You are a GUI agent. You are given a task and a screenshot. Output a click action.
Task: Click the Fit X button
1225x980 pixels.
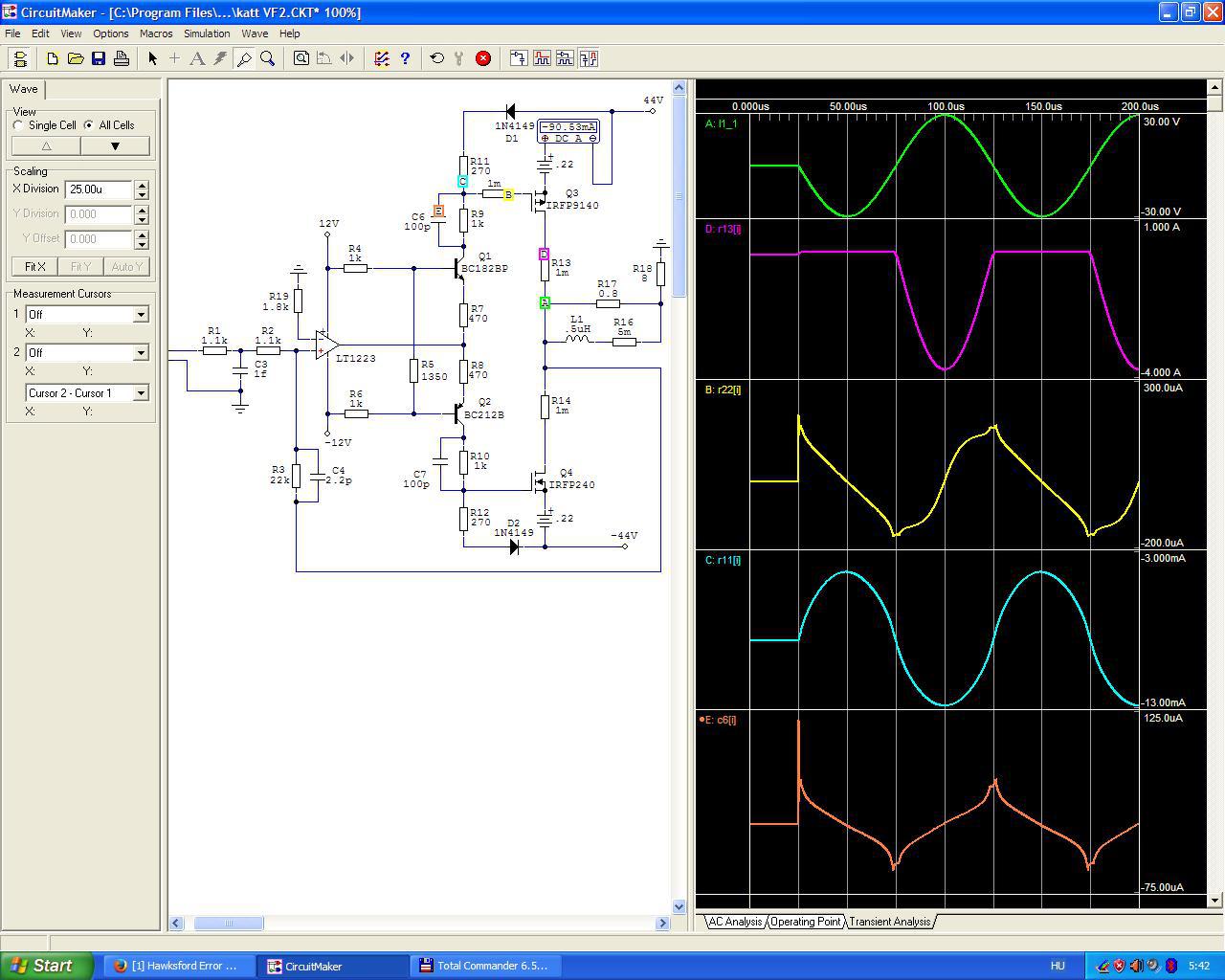(x=35, y=267)
